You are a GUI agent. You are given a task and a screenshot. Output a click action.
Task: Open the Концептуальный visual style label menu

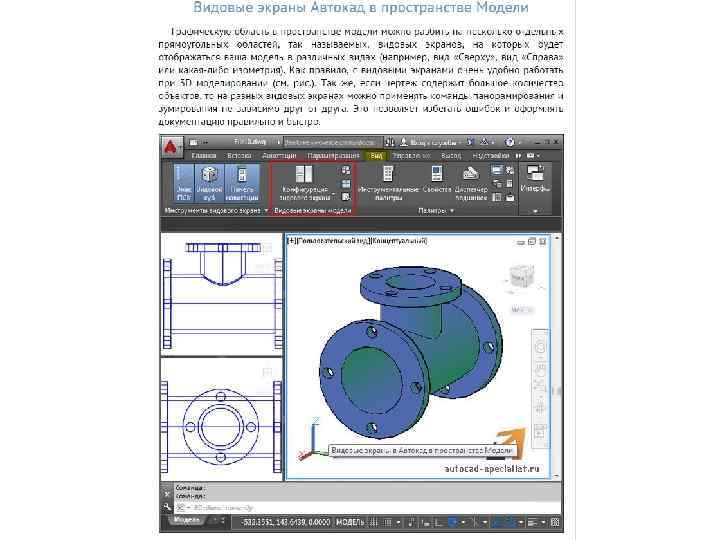pyautogui.click(x=399, y=241)
